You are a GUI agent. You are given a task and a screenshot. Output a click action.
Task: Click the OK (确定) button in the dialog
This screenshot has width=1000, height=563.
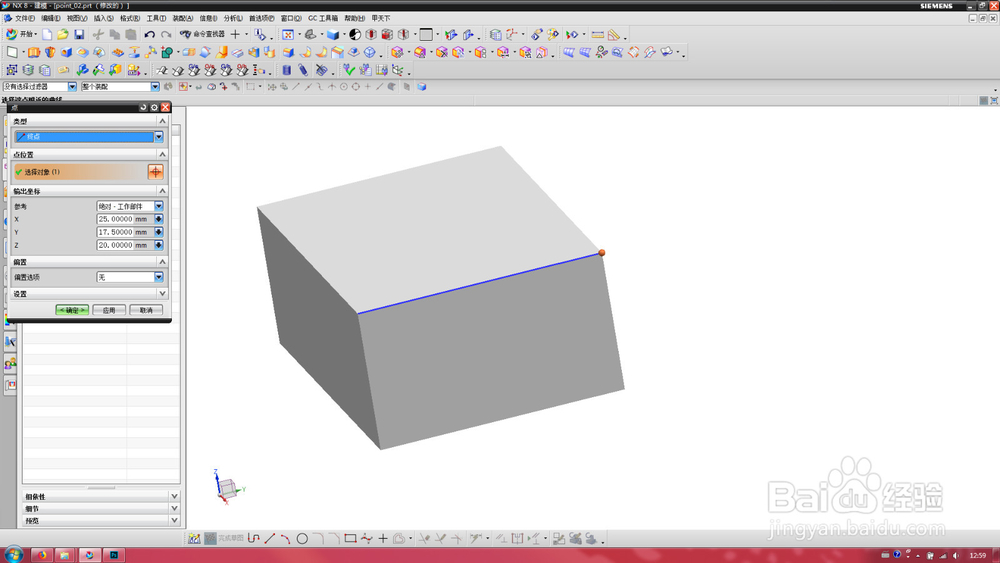point(72,310)
